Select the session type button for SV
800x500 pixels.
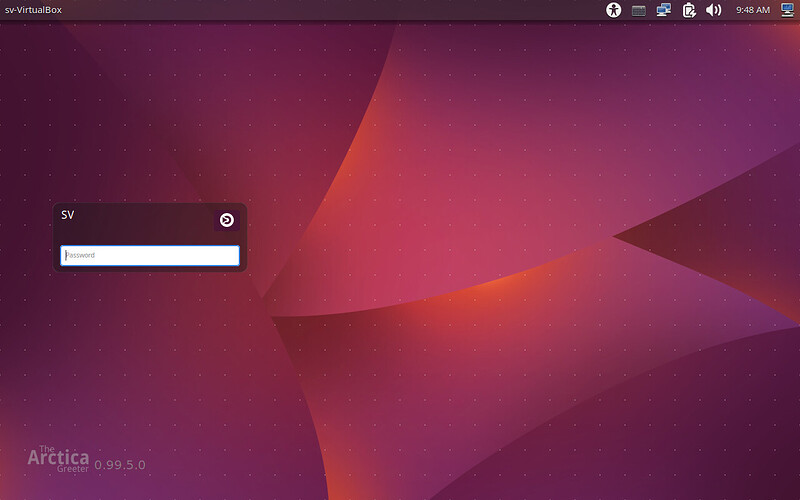pos(227,220)
